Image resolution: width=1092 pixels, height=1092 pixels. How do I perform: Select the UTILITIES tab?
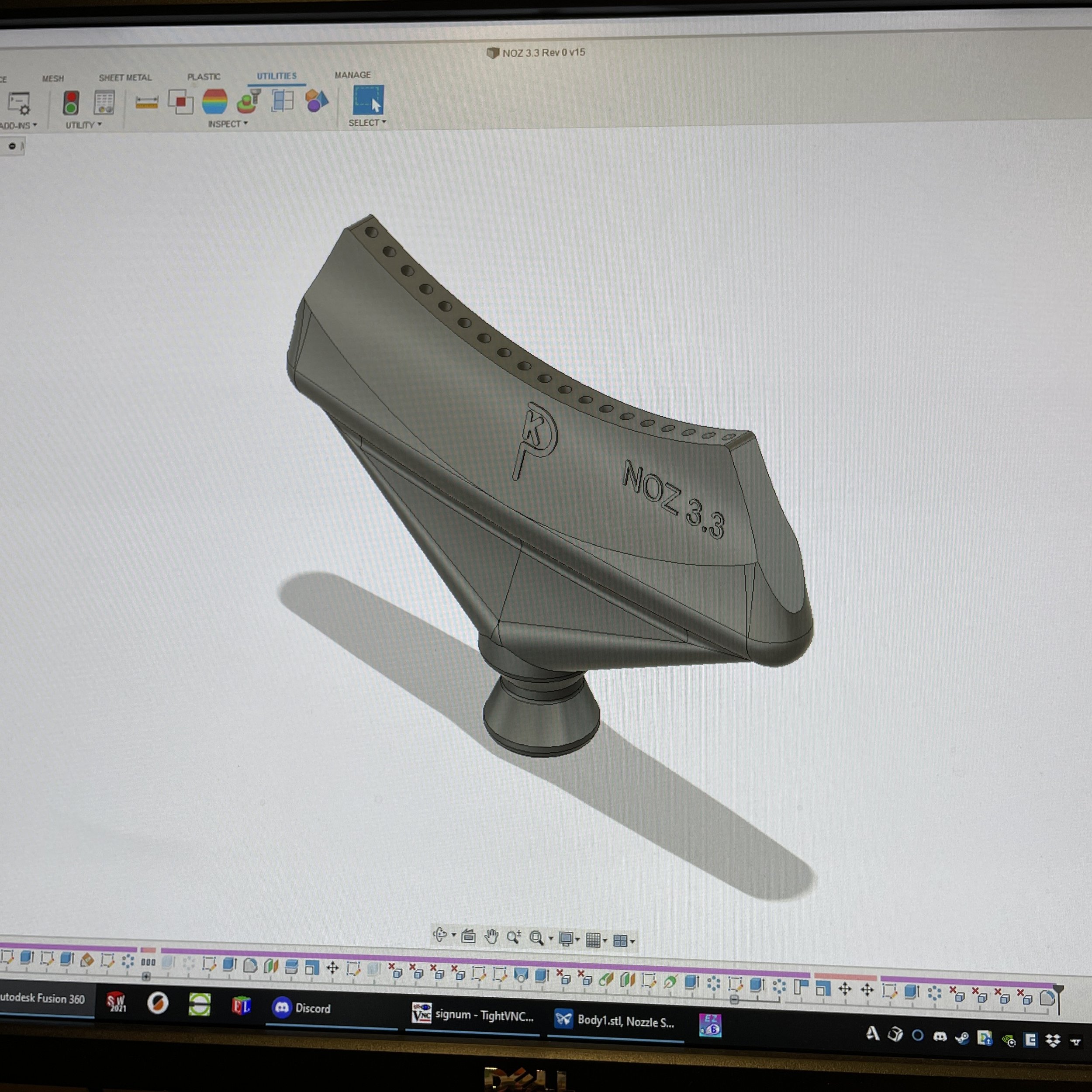click(x=277, y=76)
